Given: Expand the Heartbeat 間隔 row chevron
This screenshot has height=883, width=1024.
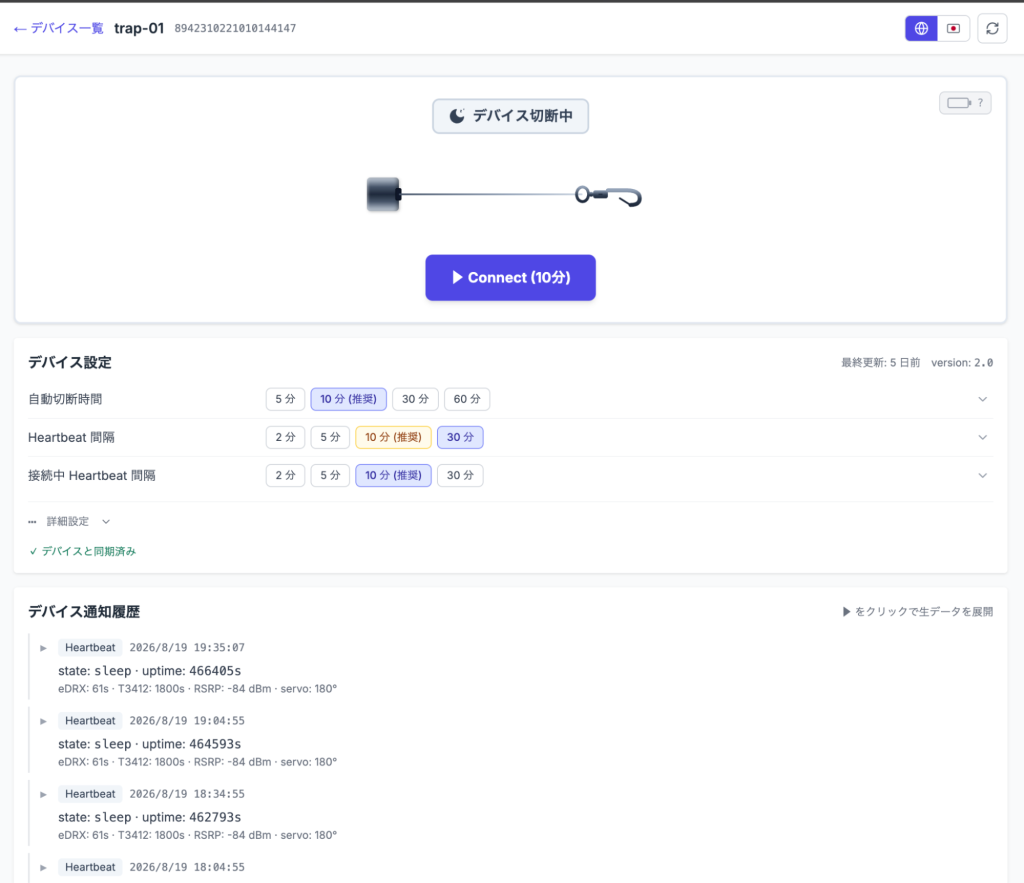Looking at the screenshot, I should point(982,437).
